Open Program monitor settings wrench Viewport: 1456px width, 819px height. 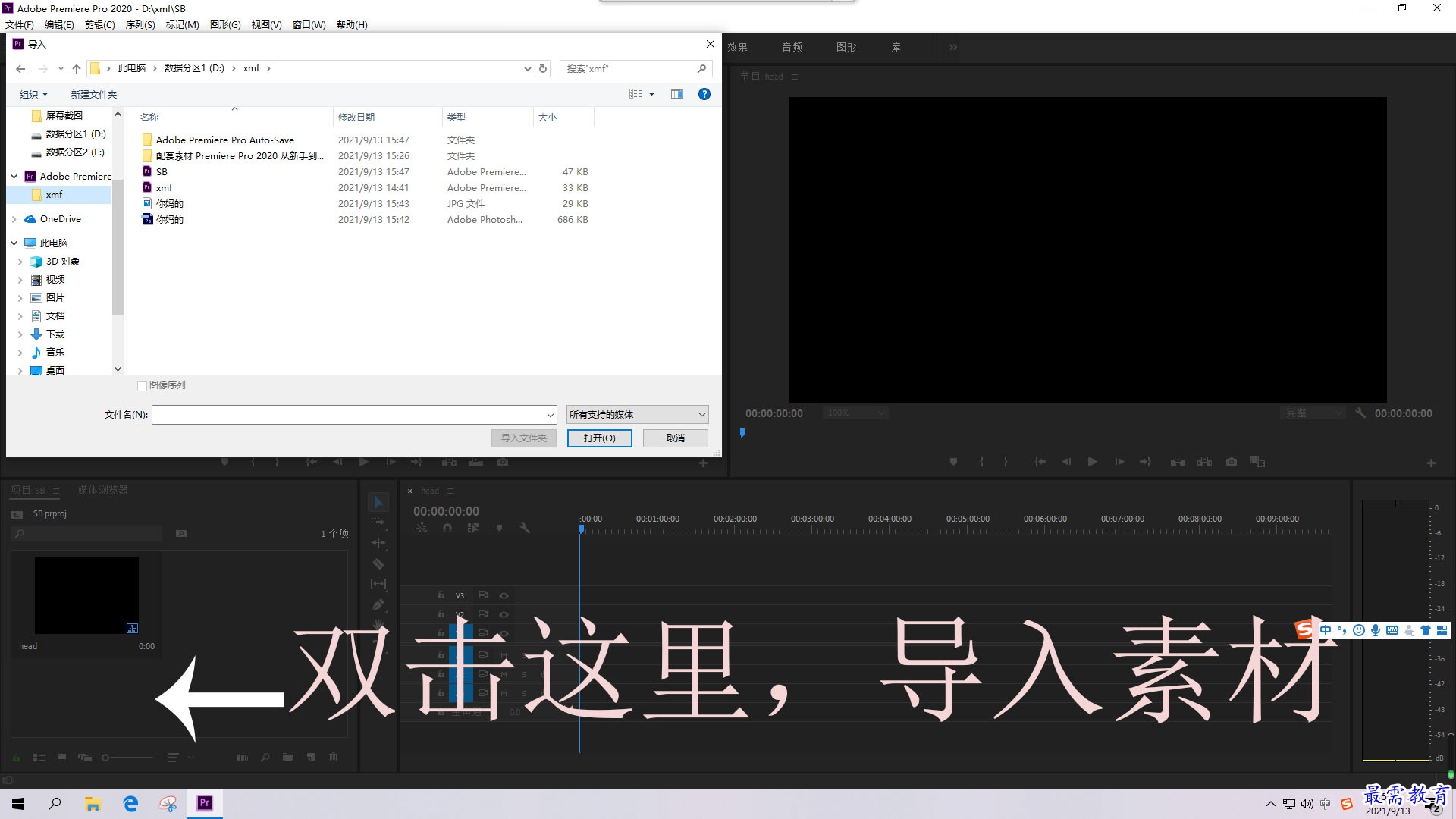(1360, 413)
